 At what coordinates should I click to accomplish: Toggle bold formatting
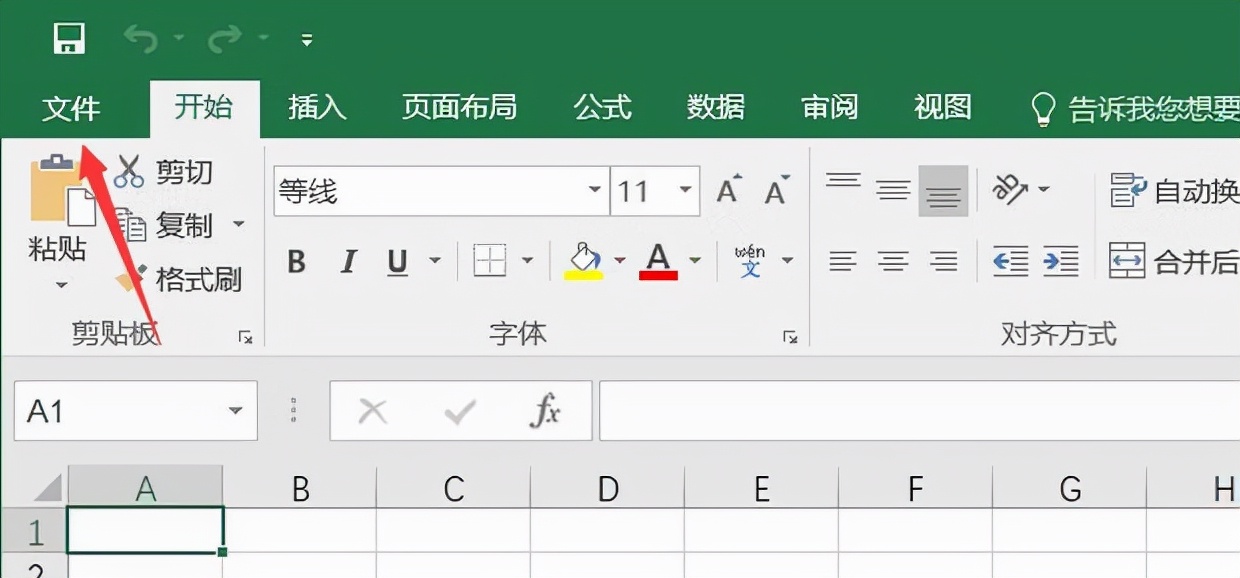[x=295, y=262]
